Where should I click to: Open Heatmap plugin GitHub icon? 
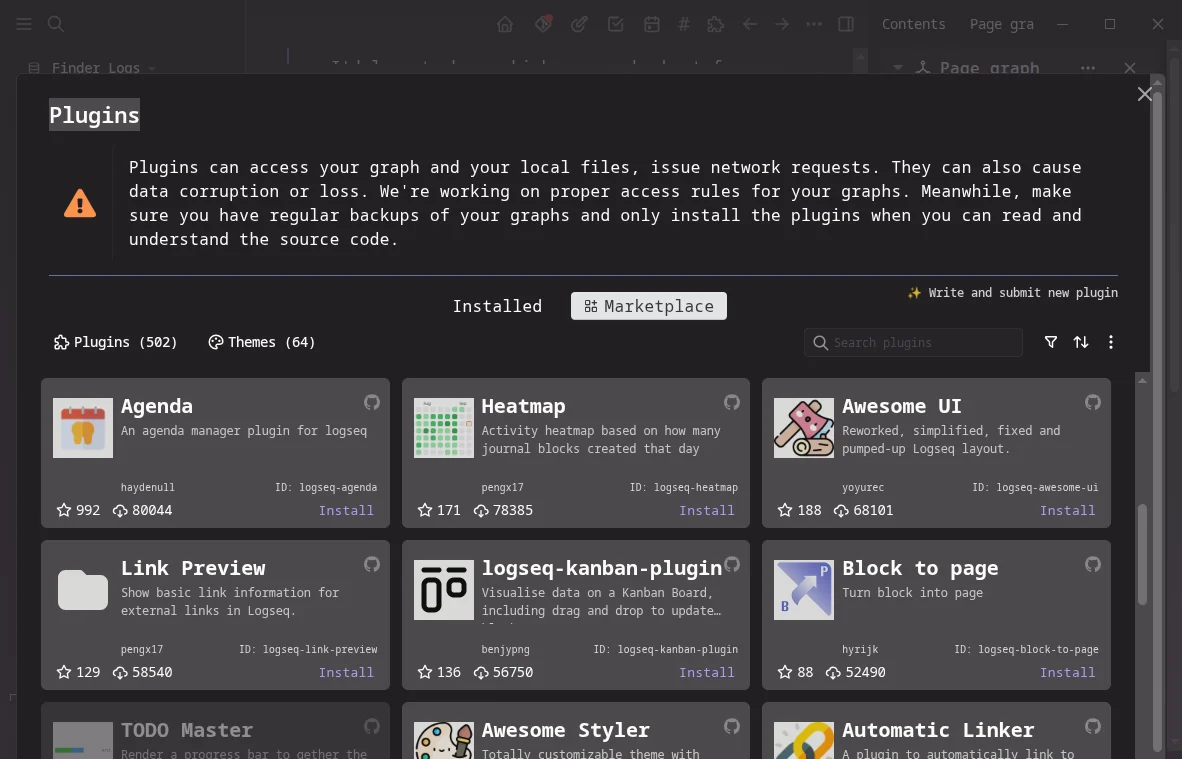pyautogui.click(x=732, y=402)
